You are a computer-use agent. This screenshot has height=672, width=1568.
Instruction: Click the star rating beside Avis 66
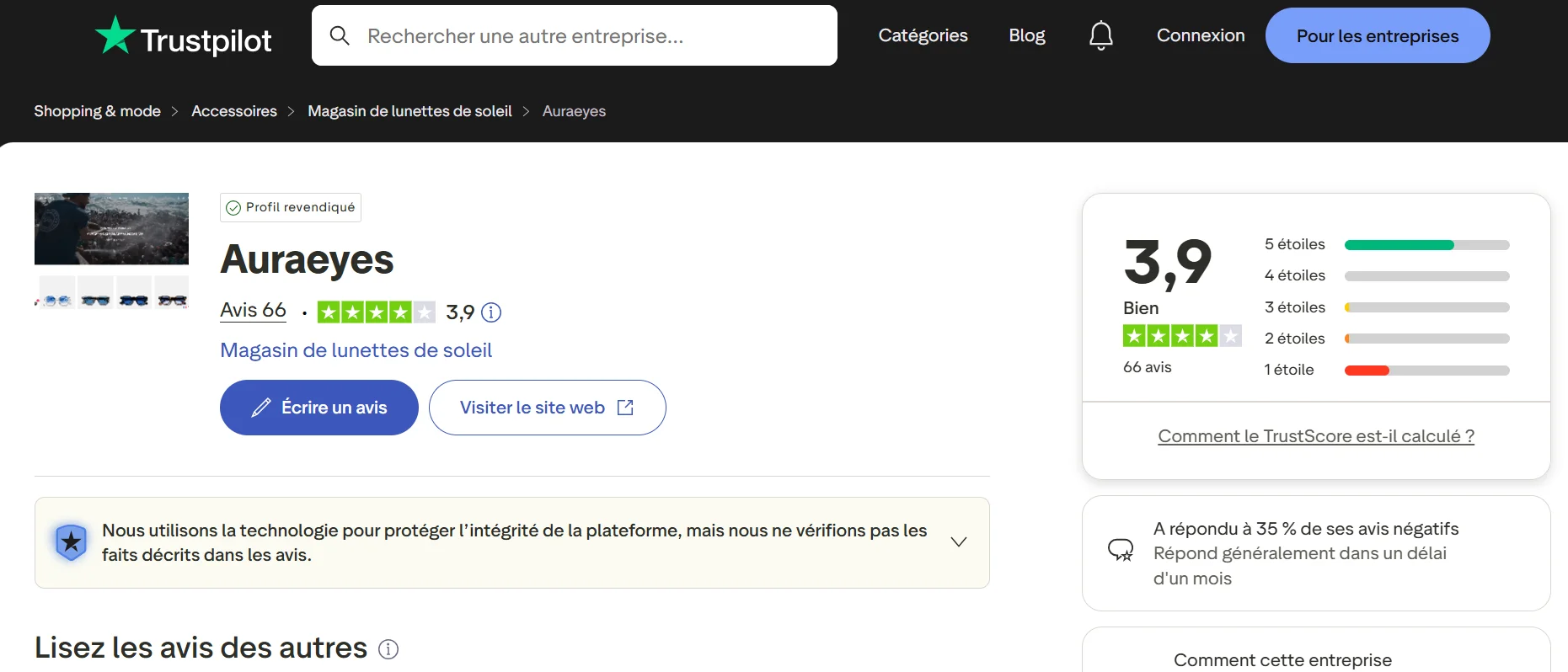377,312
